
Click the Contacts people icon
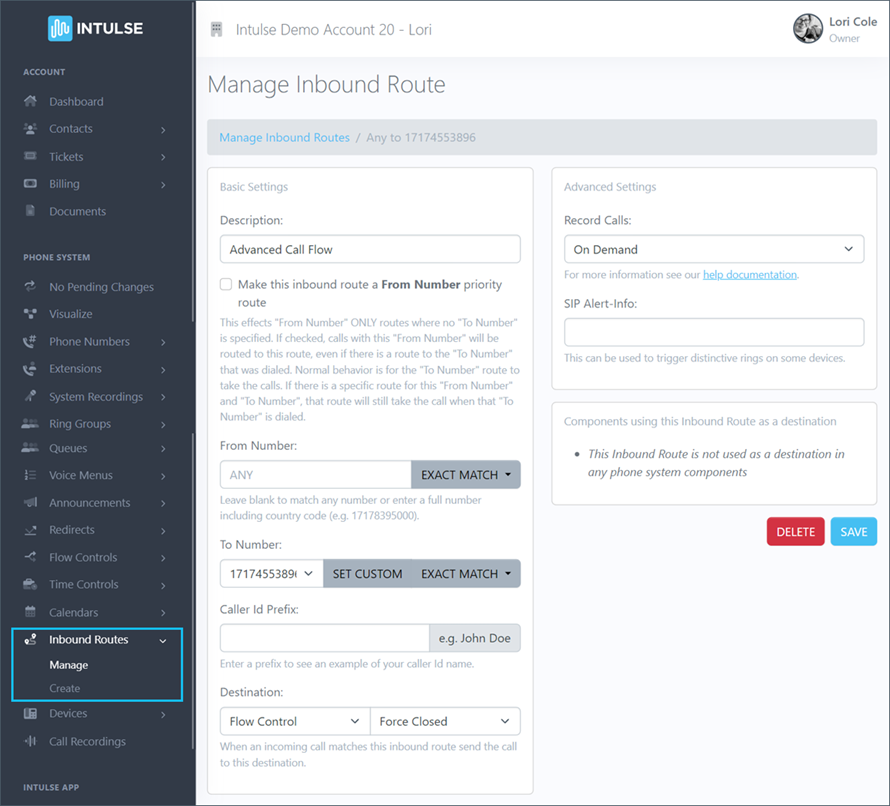(x=31, y=129)
